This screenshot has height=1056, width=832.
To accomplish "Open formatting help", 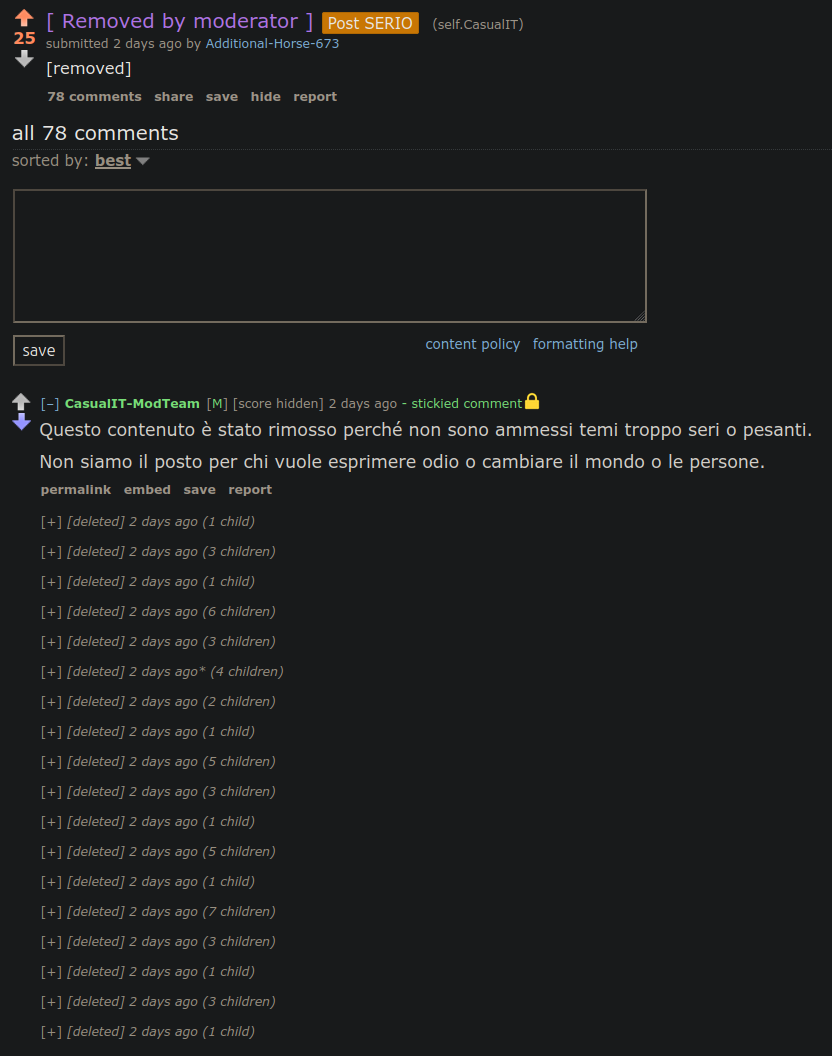I will (x=585, y=344).
